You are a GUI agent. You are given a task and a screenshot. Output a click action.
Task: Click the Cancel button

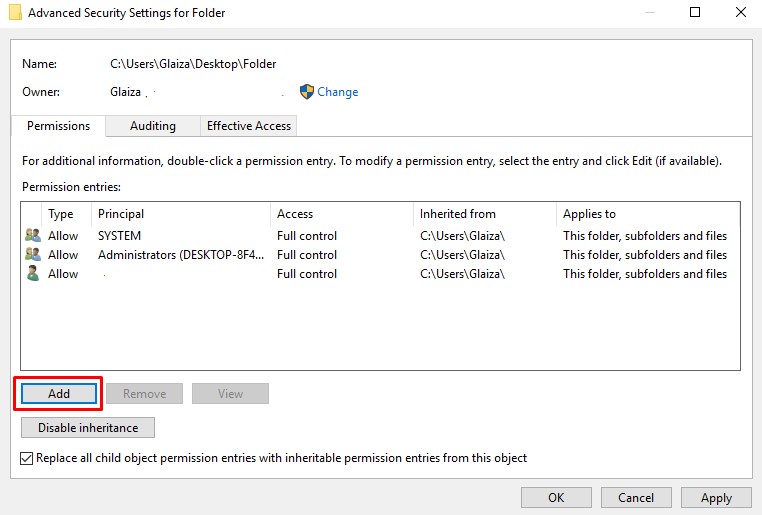636,497
